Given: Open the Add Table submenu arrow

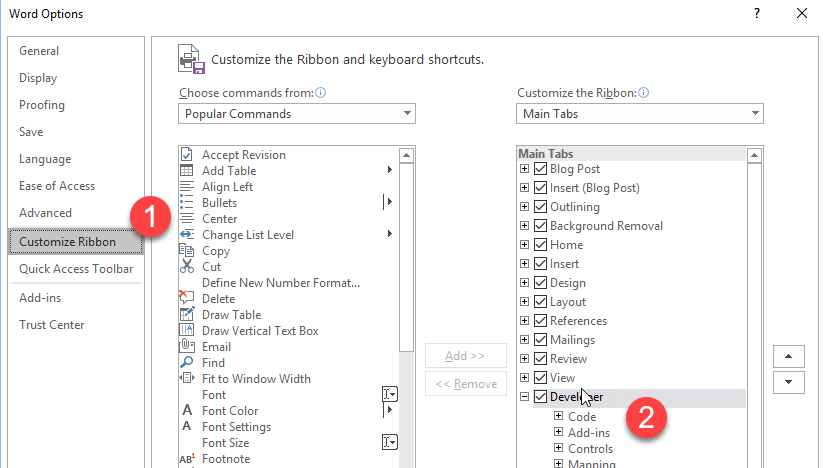Looking at the screenshot, I should click(x=389, y=169).
